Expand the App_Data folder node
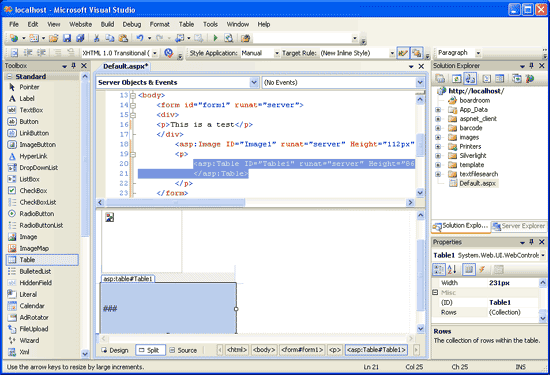550x375 pixels. pyautogui.click(x=438, y=110)
